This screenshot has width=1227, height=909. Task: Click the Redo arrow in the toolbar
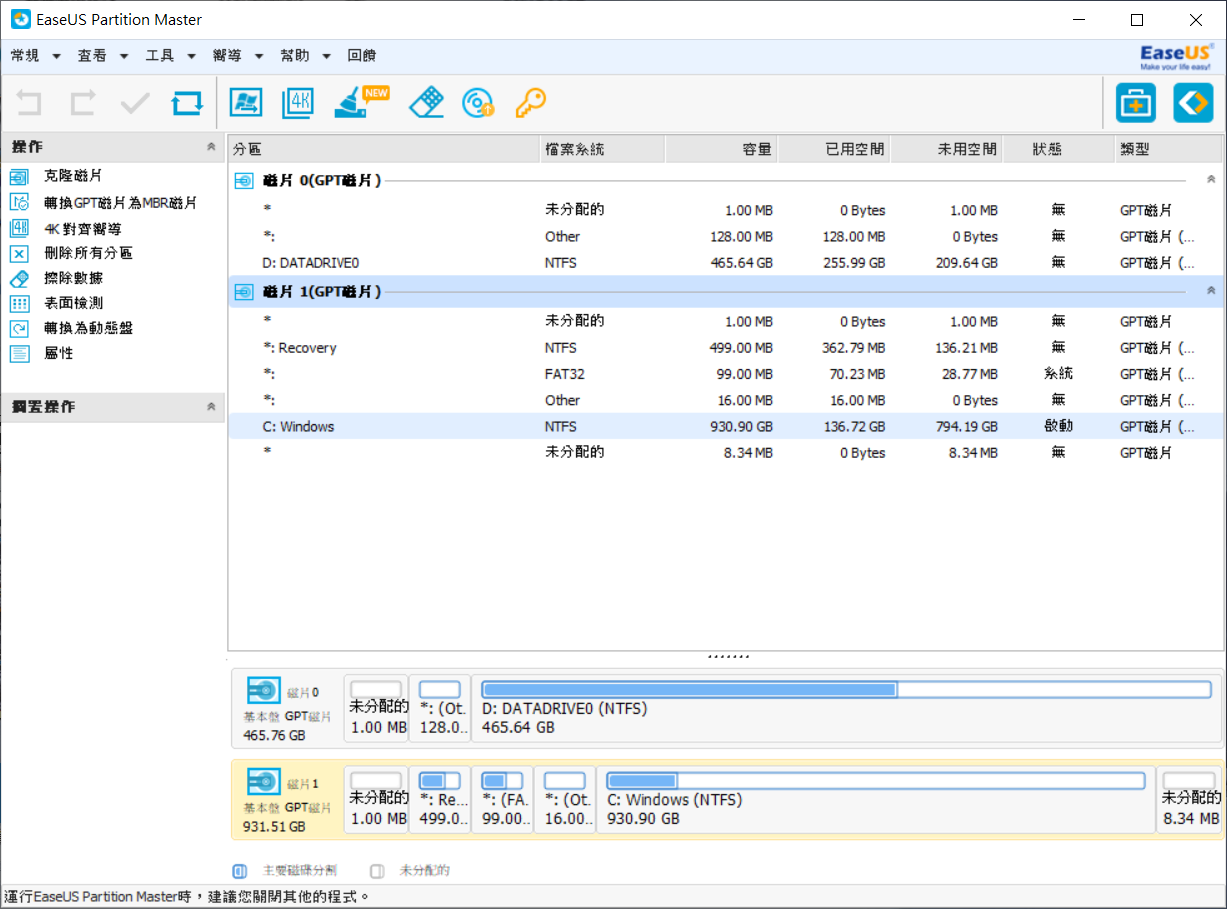click(x=82, y=102)
